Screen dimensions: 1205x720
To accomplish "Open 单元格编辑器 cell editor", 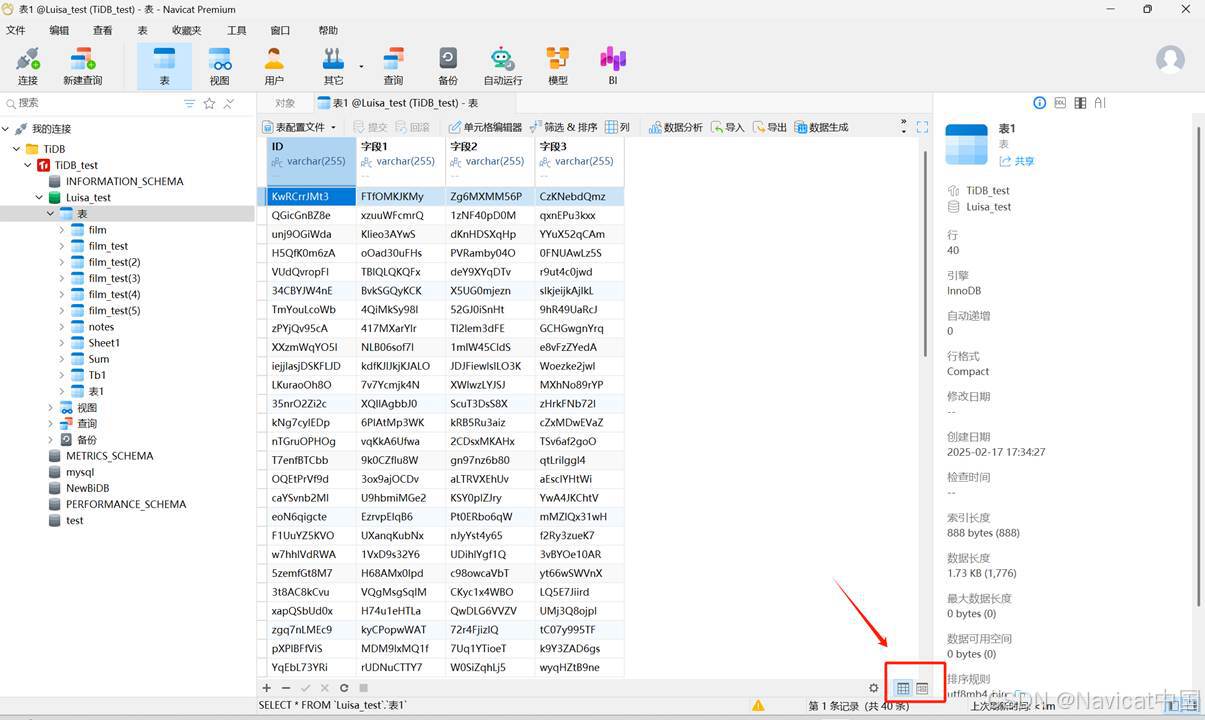I will (x=484, y=127).
